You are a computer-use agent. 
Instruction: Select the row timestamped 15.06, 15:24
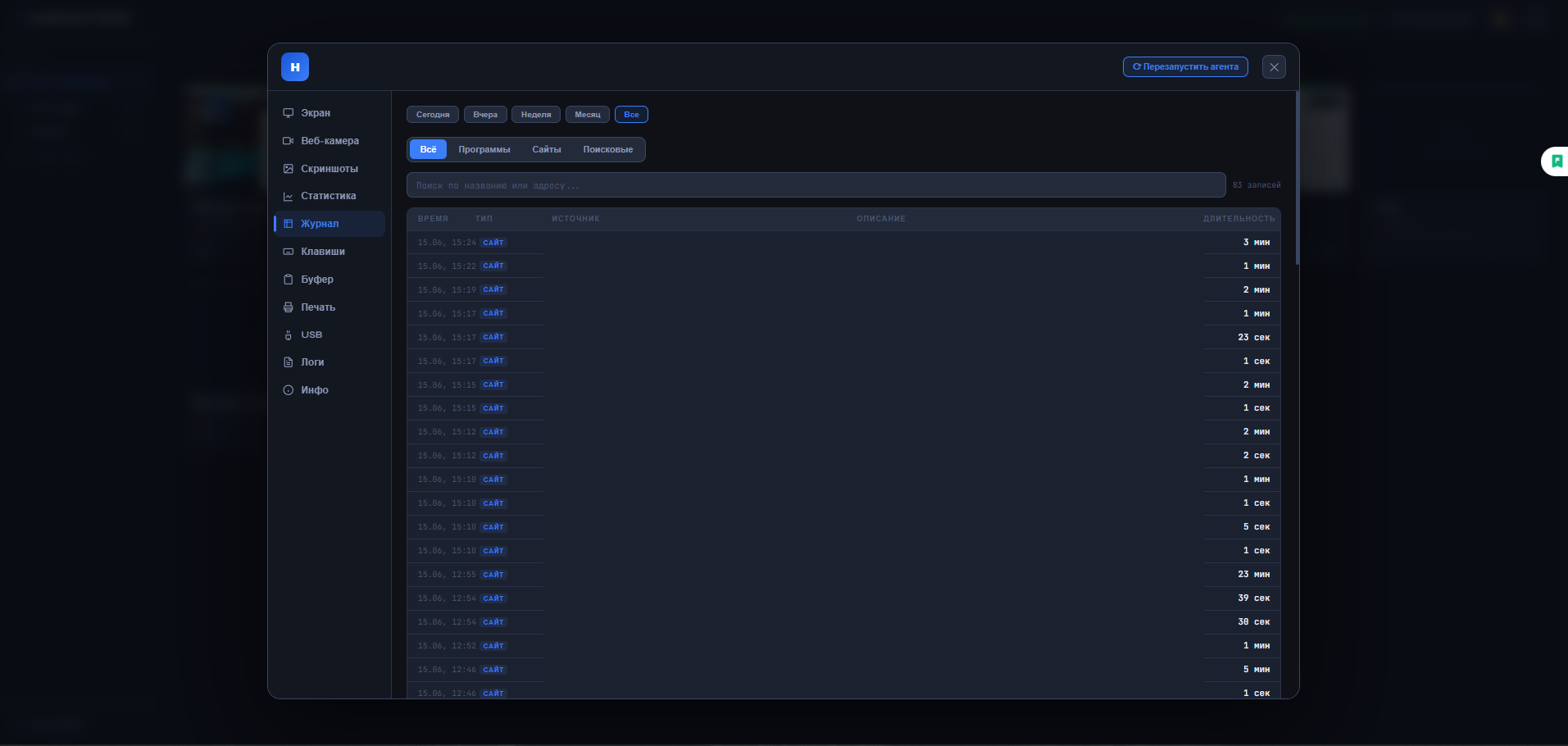coord(843,243)
